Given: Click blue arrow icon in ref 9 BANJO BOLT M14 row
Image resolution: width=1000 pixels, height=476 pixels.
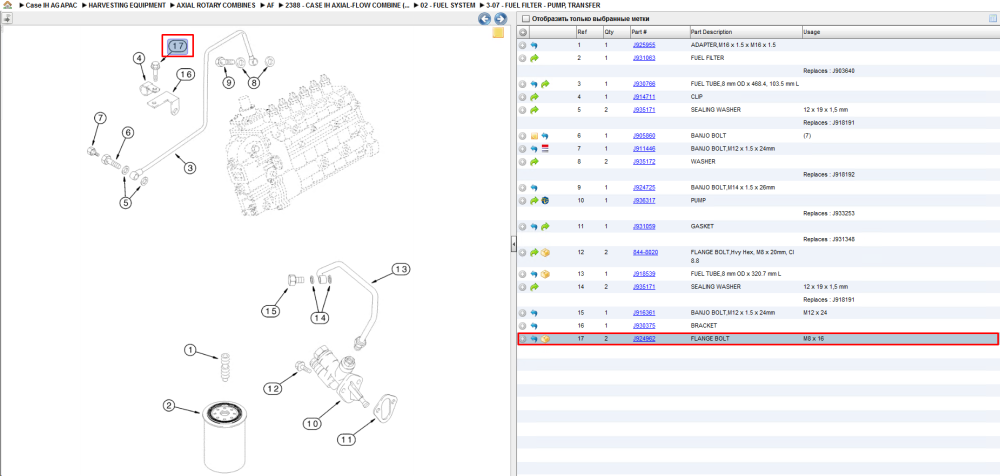Looking at the screenshot, I should pos(534,188).
